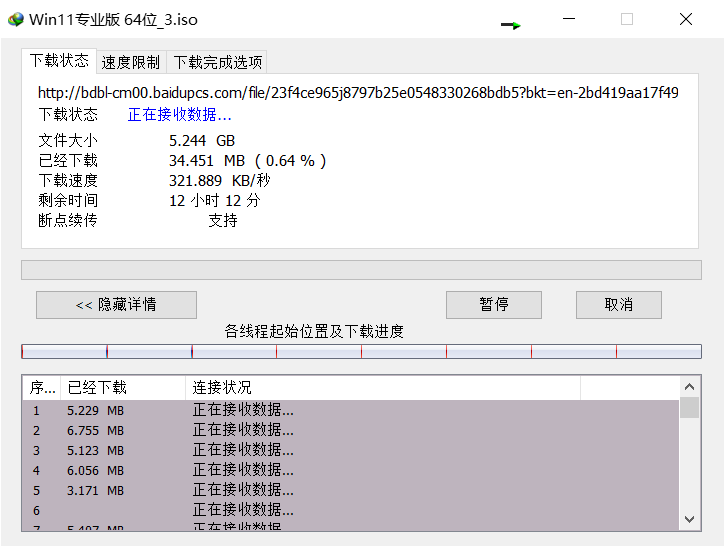Pause the download with 暂停 button

coord(493,305)
